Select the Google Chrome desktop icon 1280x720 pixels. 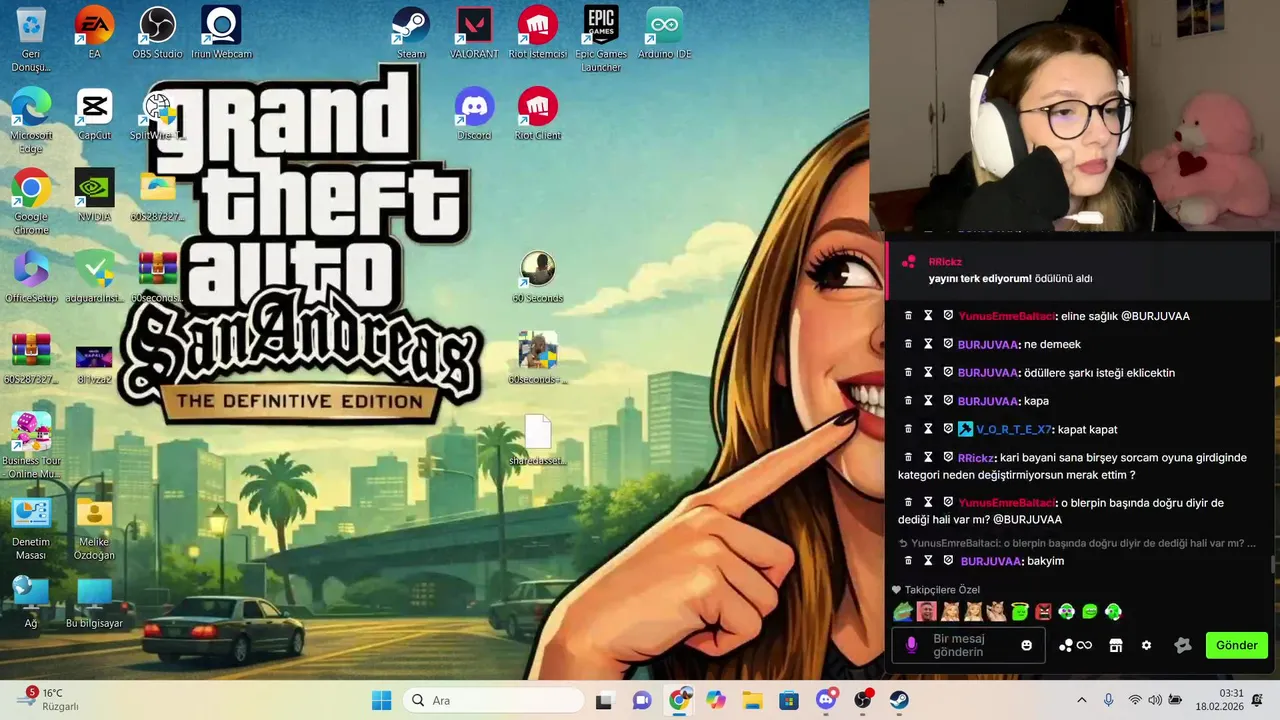pos(31,202)
